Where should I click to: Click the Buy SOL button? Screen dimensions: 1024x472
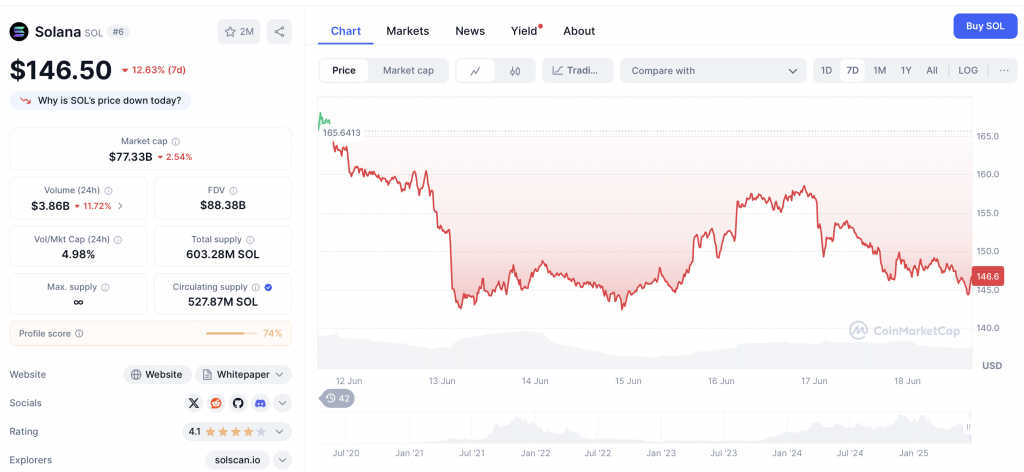point(985,26)
